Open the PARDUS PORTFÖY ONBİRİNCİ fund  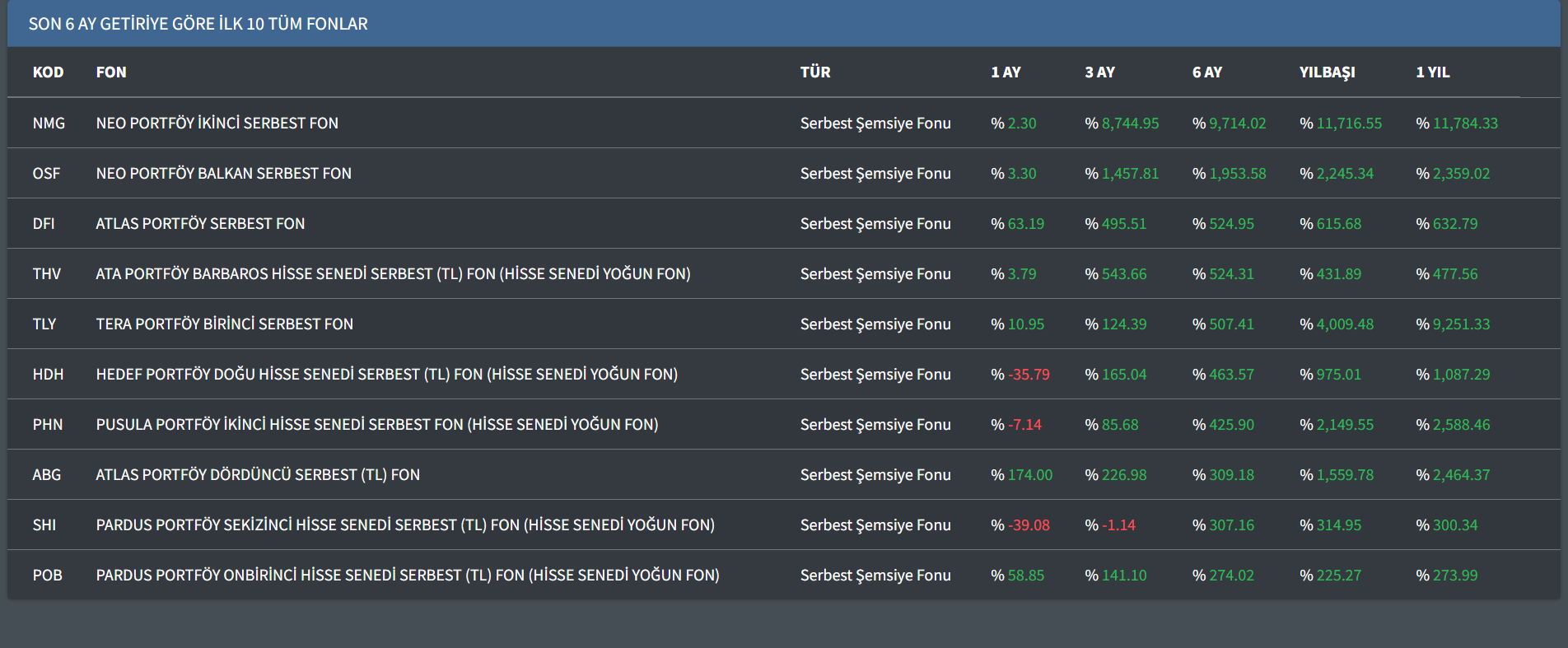coord(407,576)
